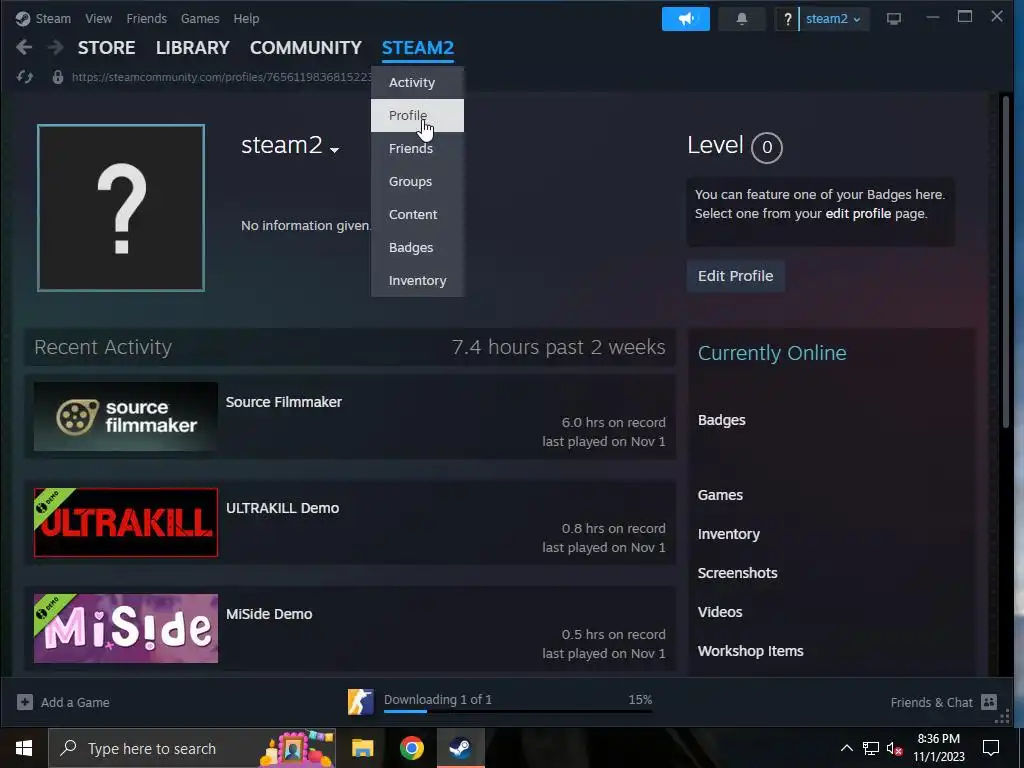Select Groups in the dropdown menu

(x=417, y=182)
